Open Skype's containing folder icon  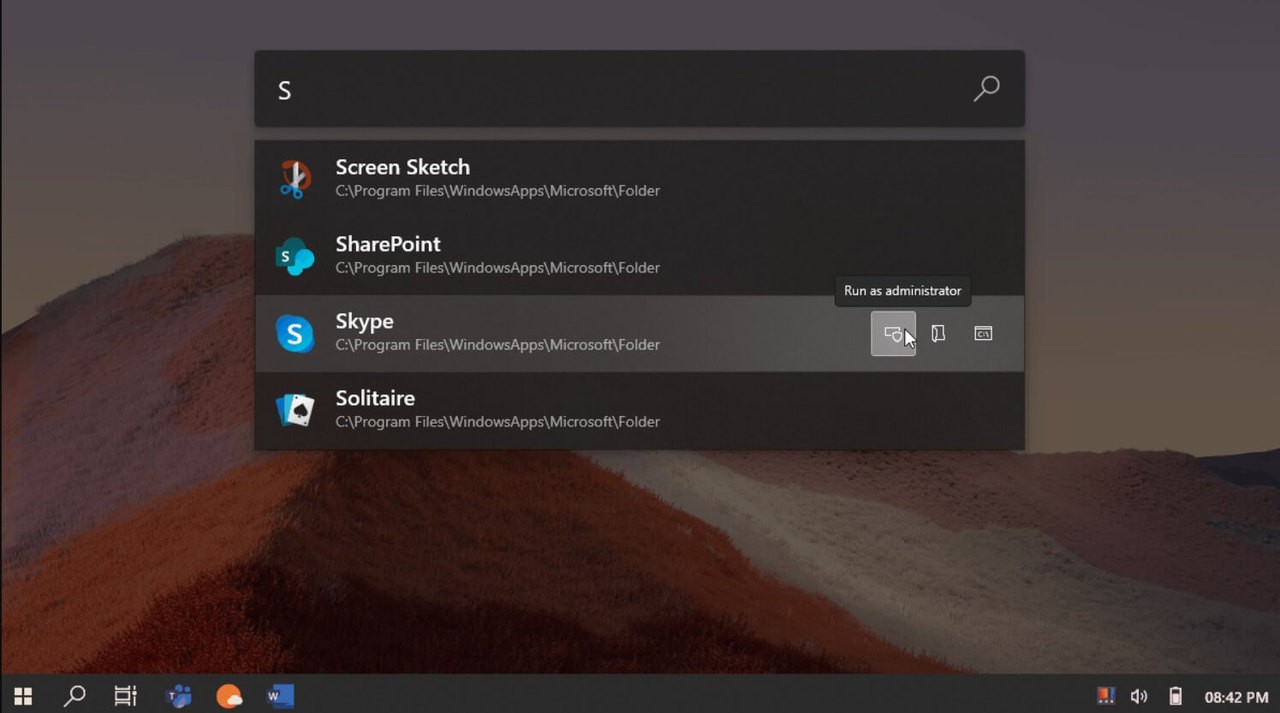tap(938, 334)
